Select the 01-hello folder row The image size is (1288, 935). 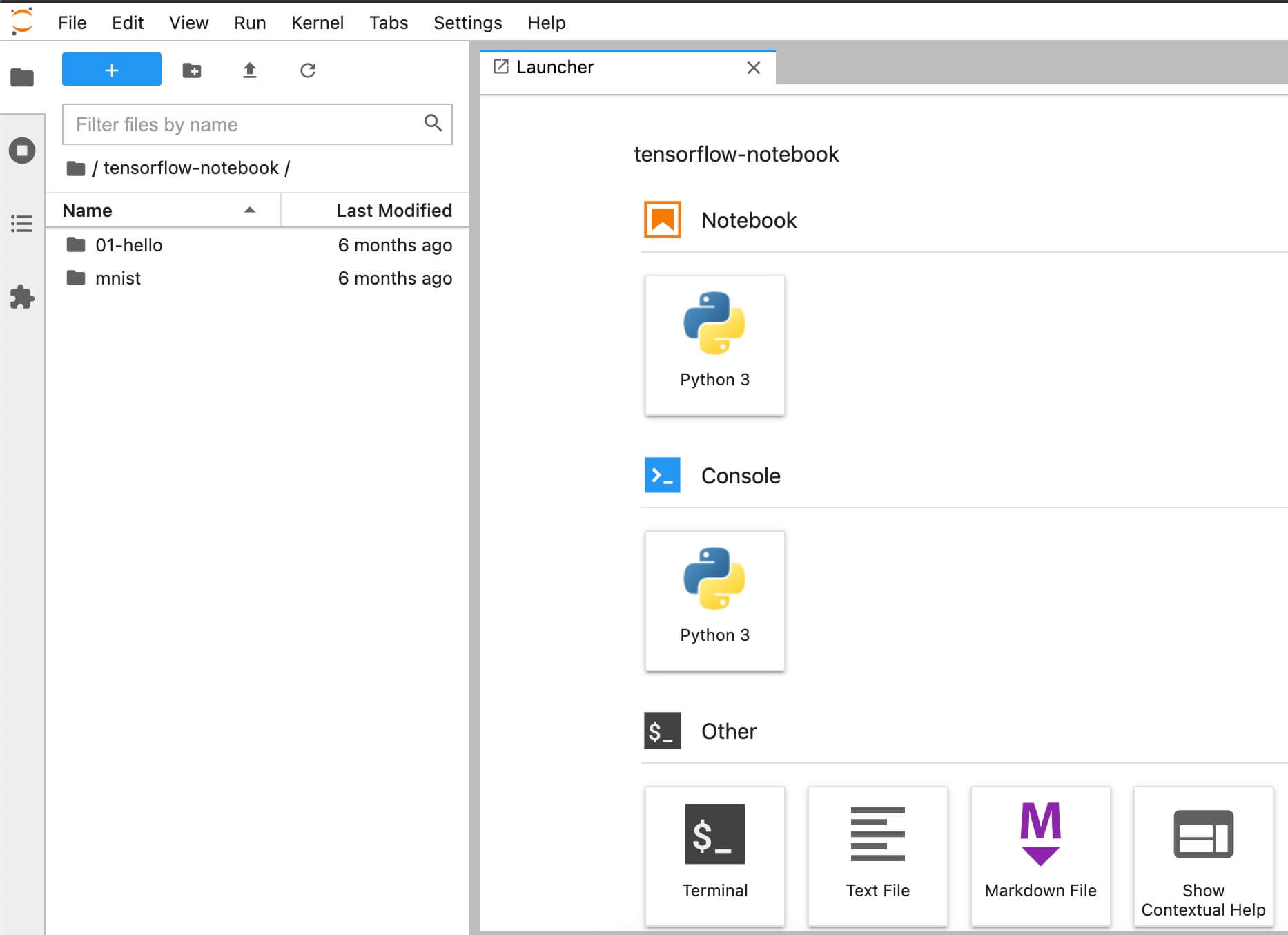[257, 245]
